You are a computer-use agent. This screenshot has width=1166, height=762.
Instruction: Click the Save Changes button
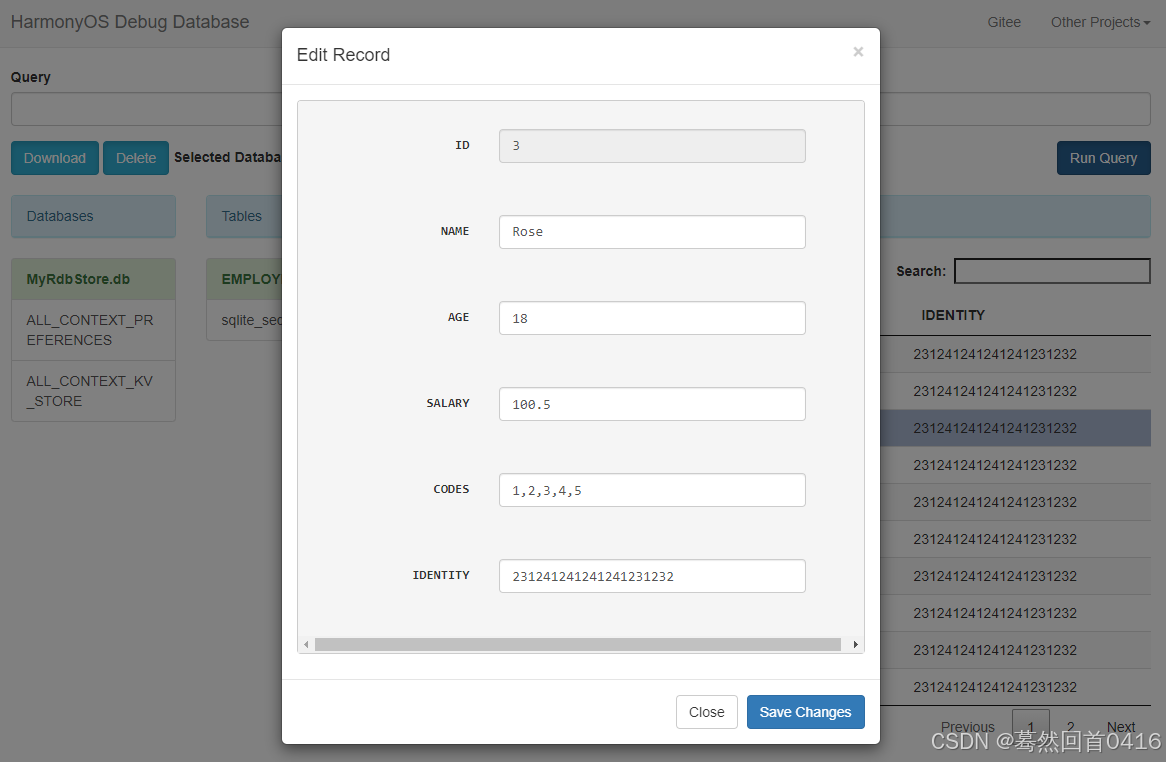805,712
